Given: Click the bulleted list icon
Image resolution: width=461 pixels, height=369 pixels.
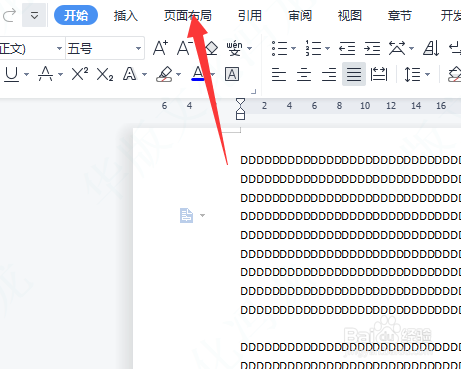Looking at the screenshot, I should (x=279, y=48).
